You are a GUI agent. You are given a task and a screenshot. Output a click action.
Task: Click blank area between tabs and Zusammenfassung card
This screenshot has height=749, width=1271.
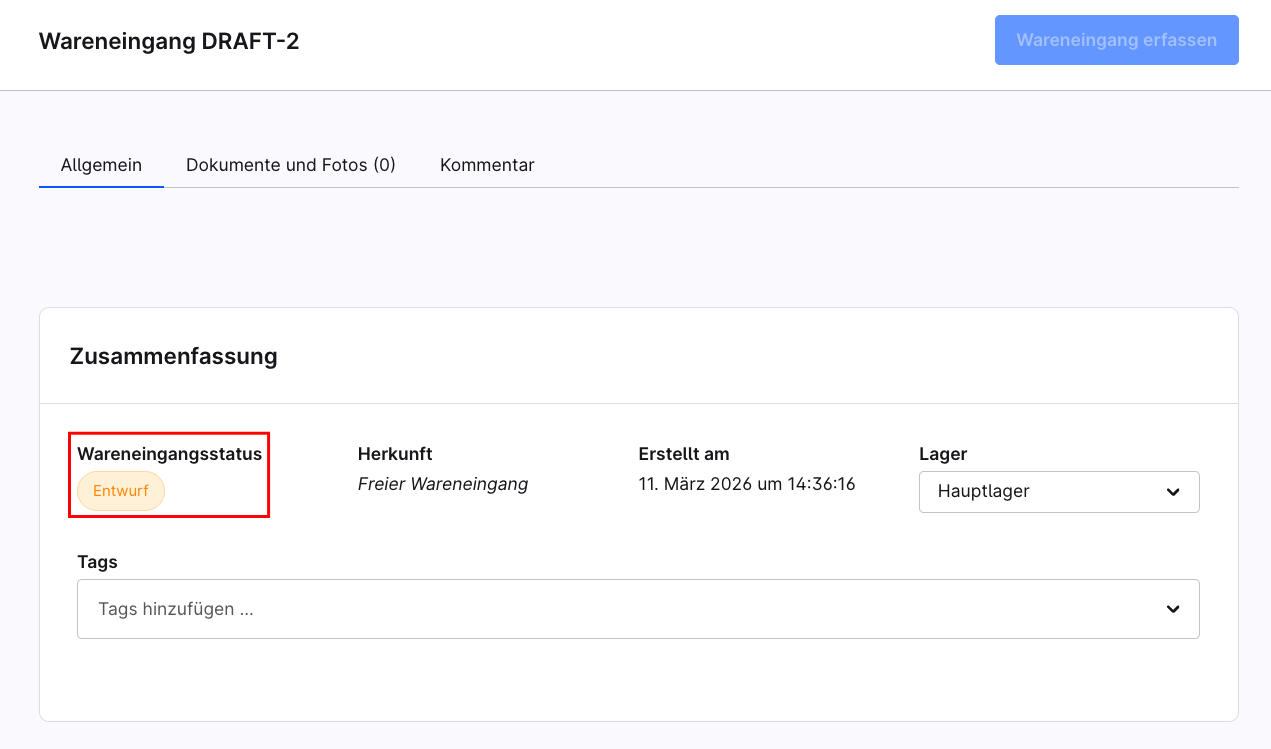(638, 248)
